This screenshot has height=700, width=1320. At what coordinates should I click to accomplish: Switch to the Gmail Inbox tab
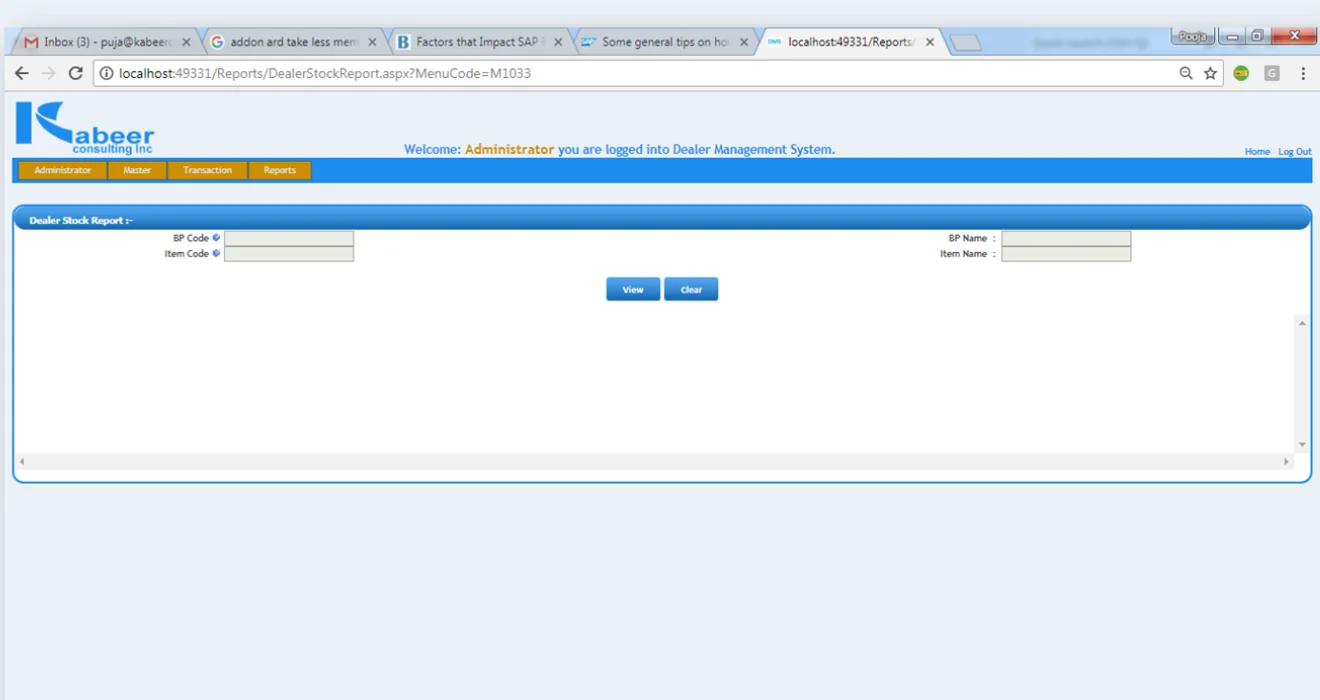[100, 42]
